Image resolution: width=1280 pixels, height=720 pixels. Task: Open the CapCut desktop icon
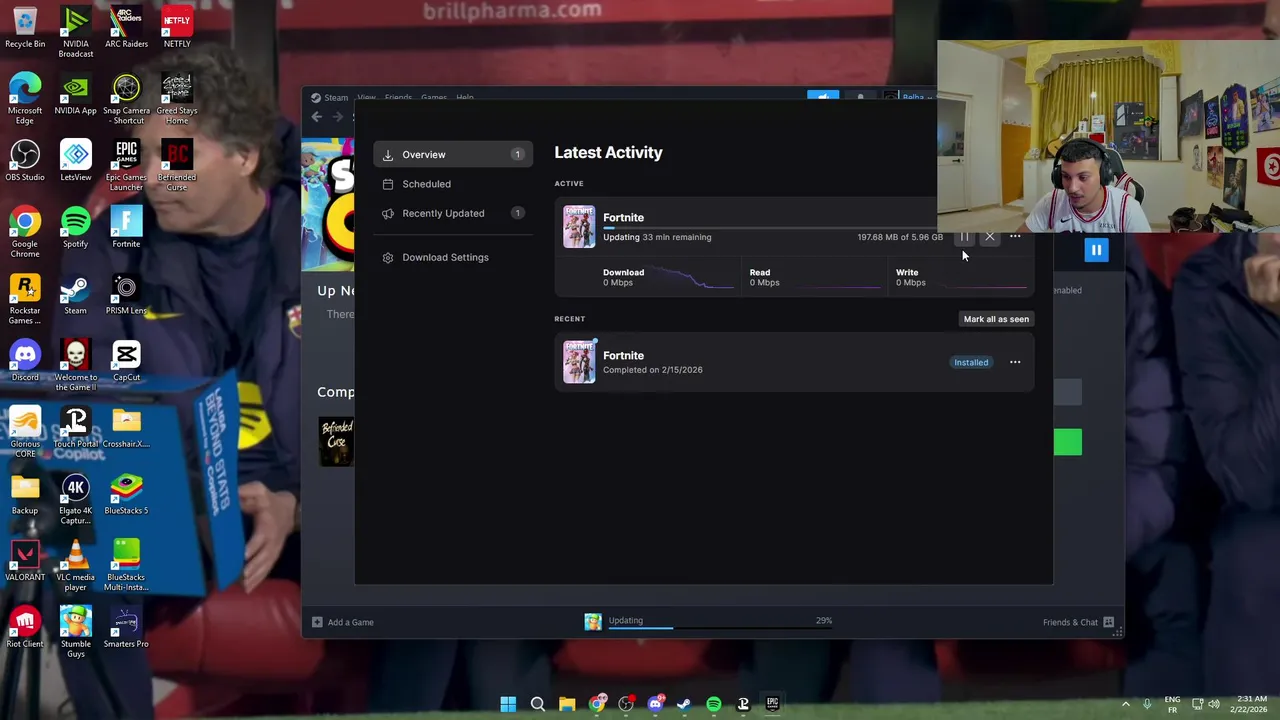[x=126, y=361]
